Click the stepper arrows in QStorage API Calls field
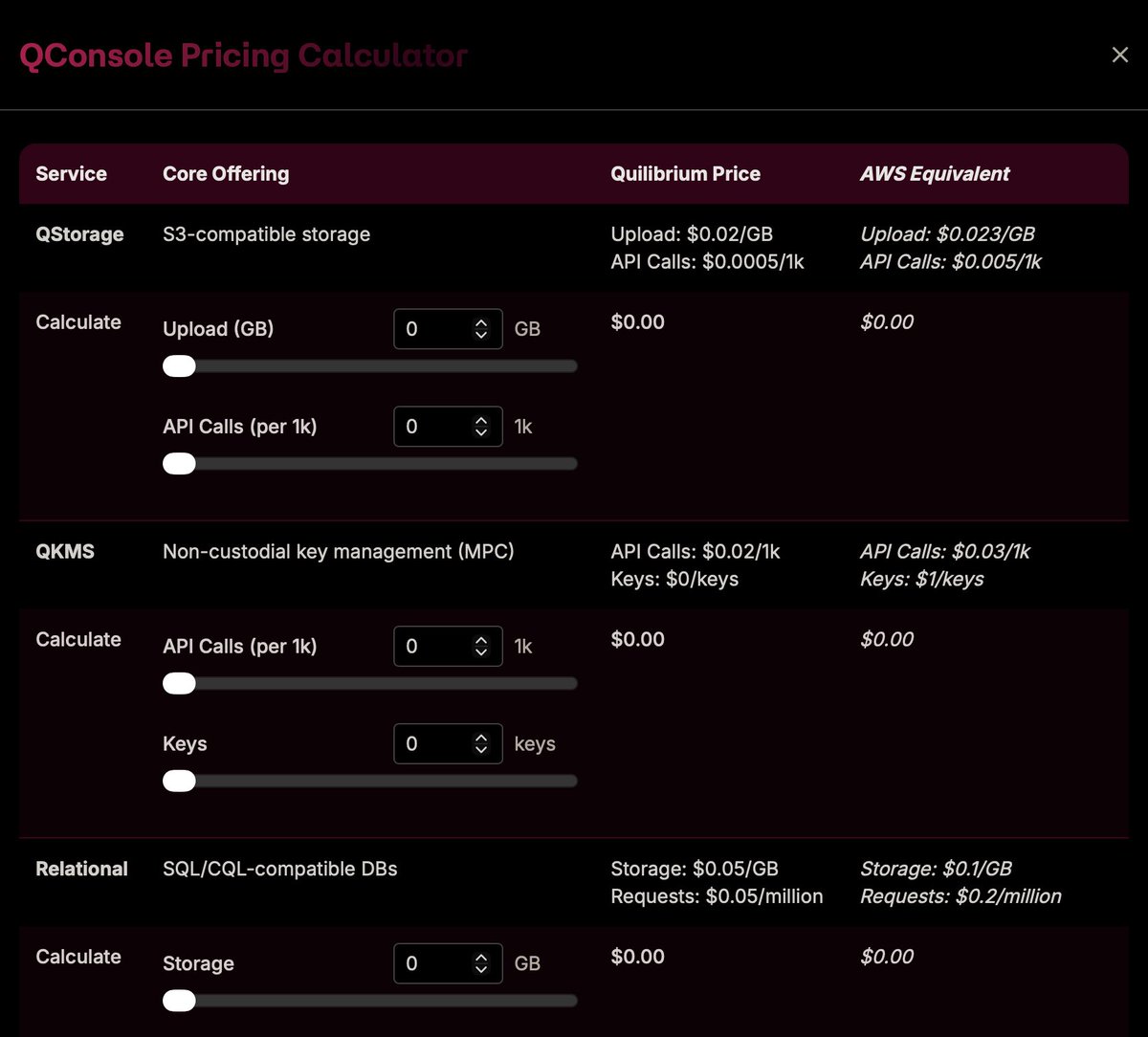 (x=481, y=427)
